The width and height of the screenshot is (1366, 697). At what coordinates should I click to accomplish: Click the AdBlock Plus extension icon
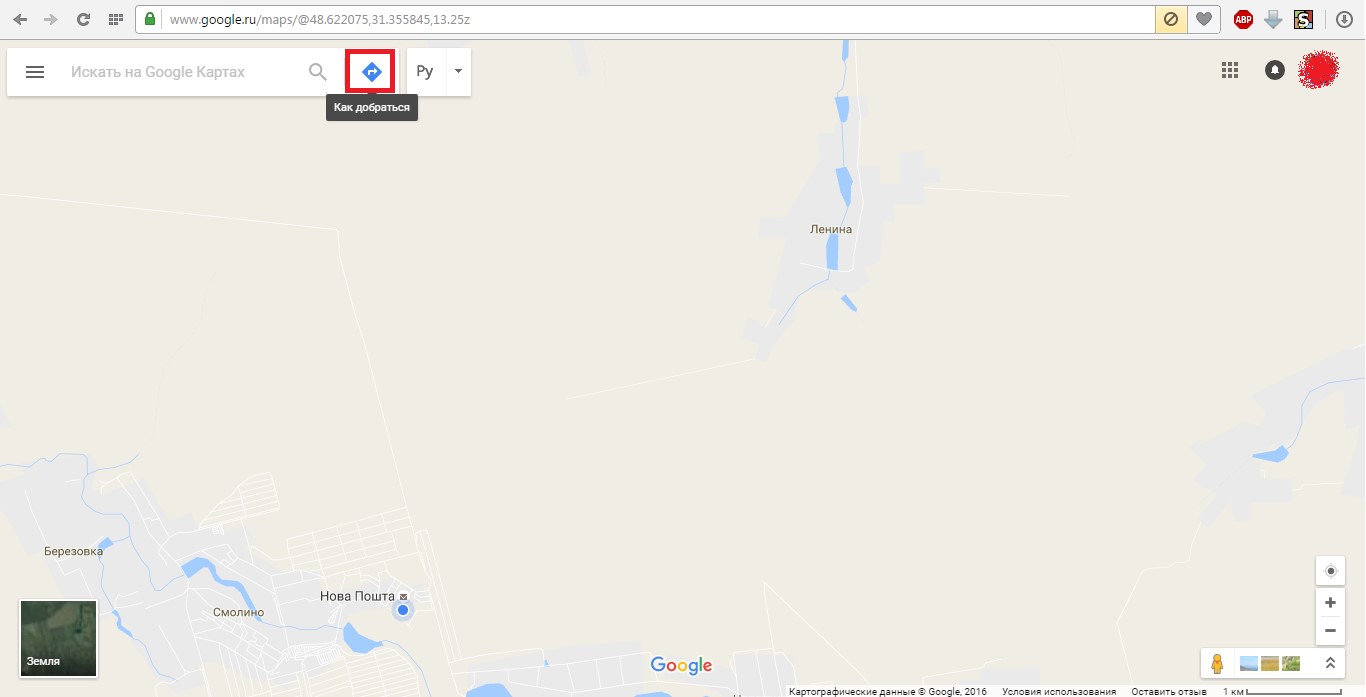tap(1243, 19)
